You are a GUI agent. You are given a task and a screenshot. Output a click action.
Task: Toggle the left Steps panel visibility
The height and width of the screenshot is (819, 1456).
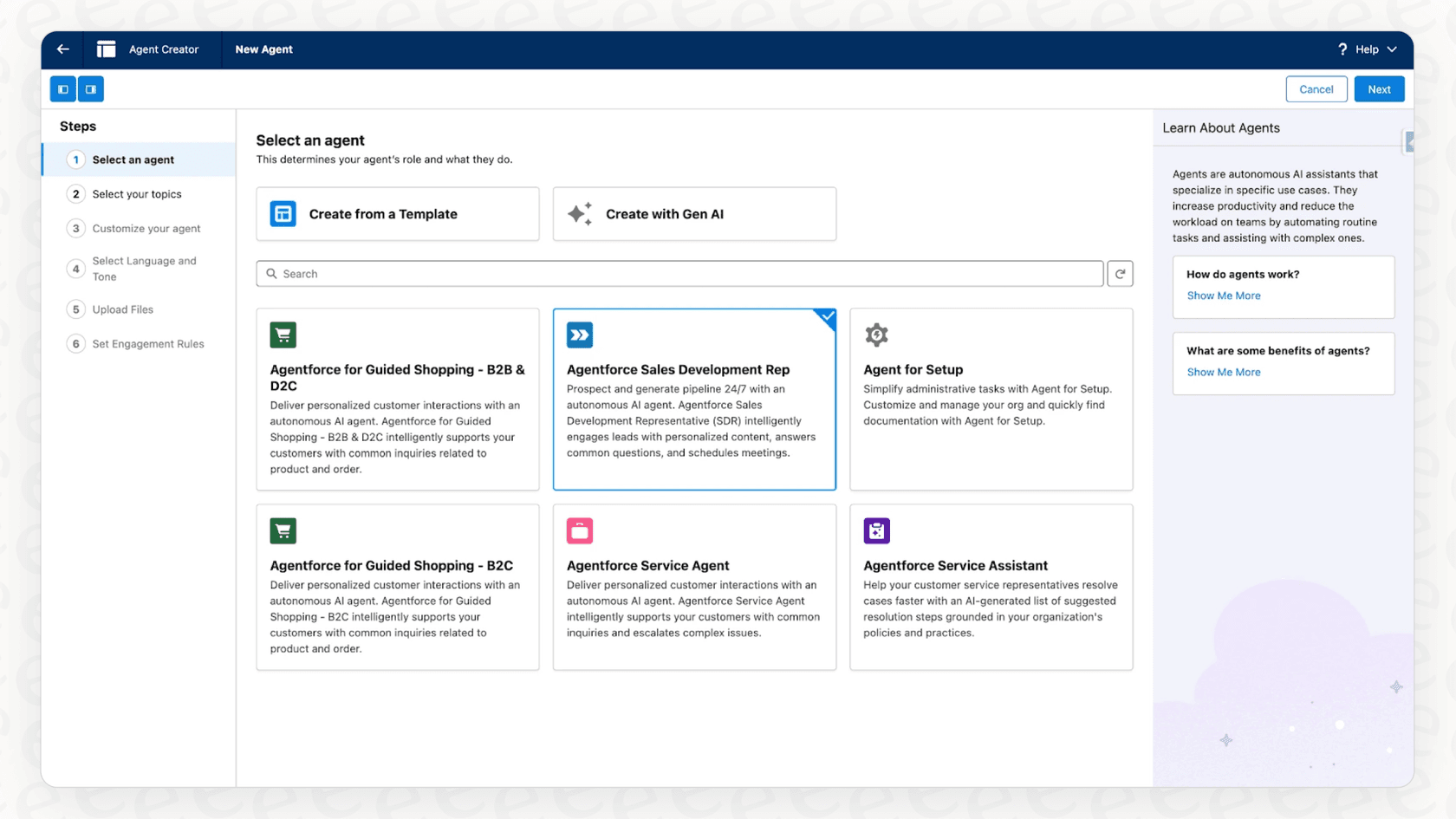tap(62, 88)
